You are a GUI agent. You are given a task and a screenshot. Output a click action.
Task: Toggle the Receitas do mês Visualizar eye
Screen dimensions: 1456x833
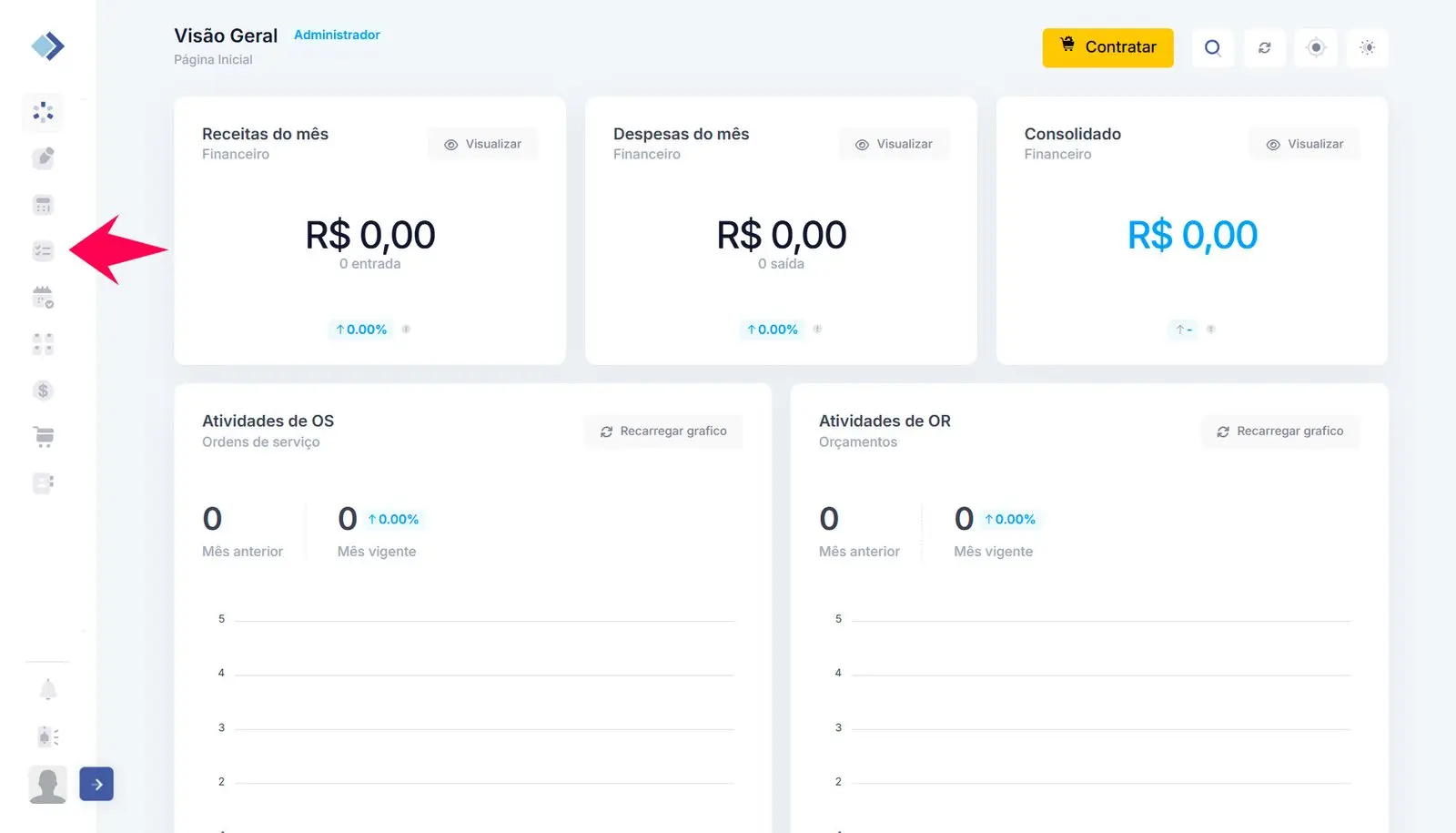[483, 144]
